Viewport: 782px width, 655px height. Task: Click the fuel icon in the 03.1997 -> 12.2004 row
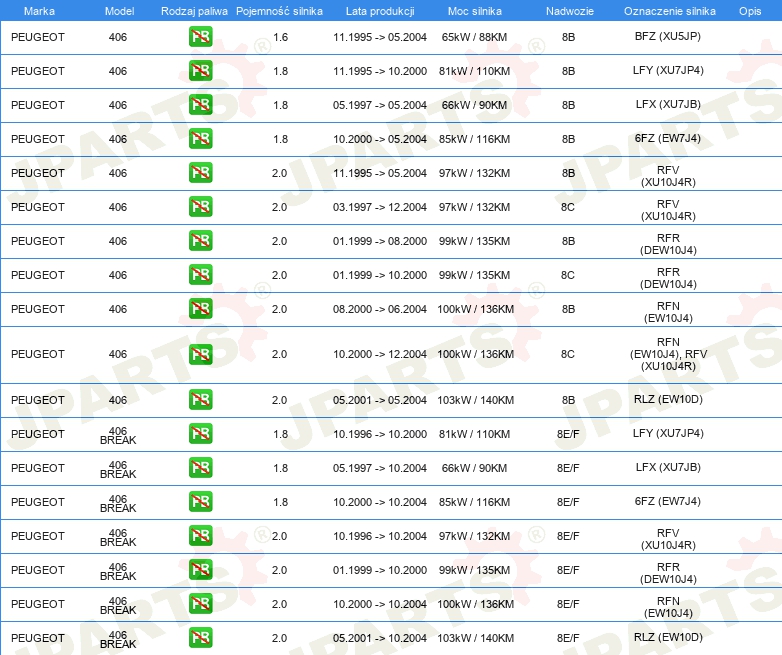click(x=200, y=207)
